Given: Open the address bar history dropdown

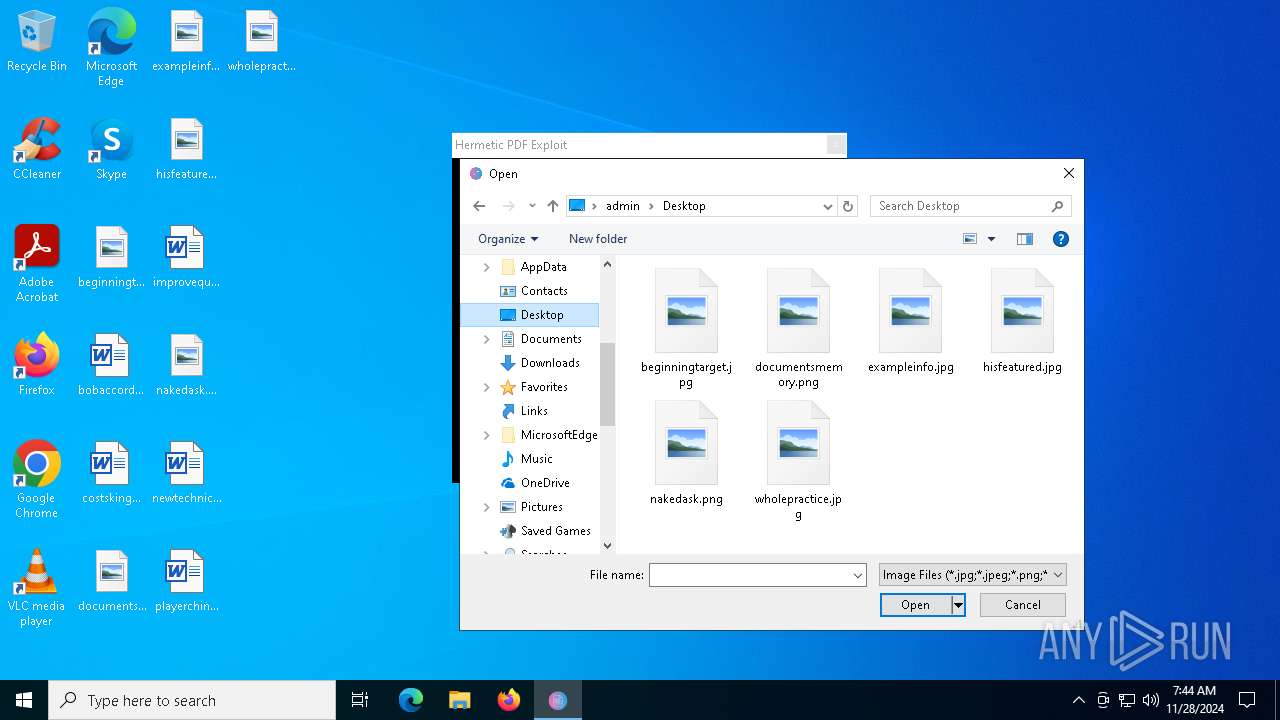Looking at the screenshot, I should [827, 206].
